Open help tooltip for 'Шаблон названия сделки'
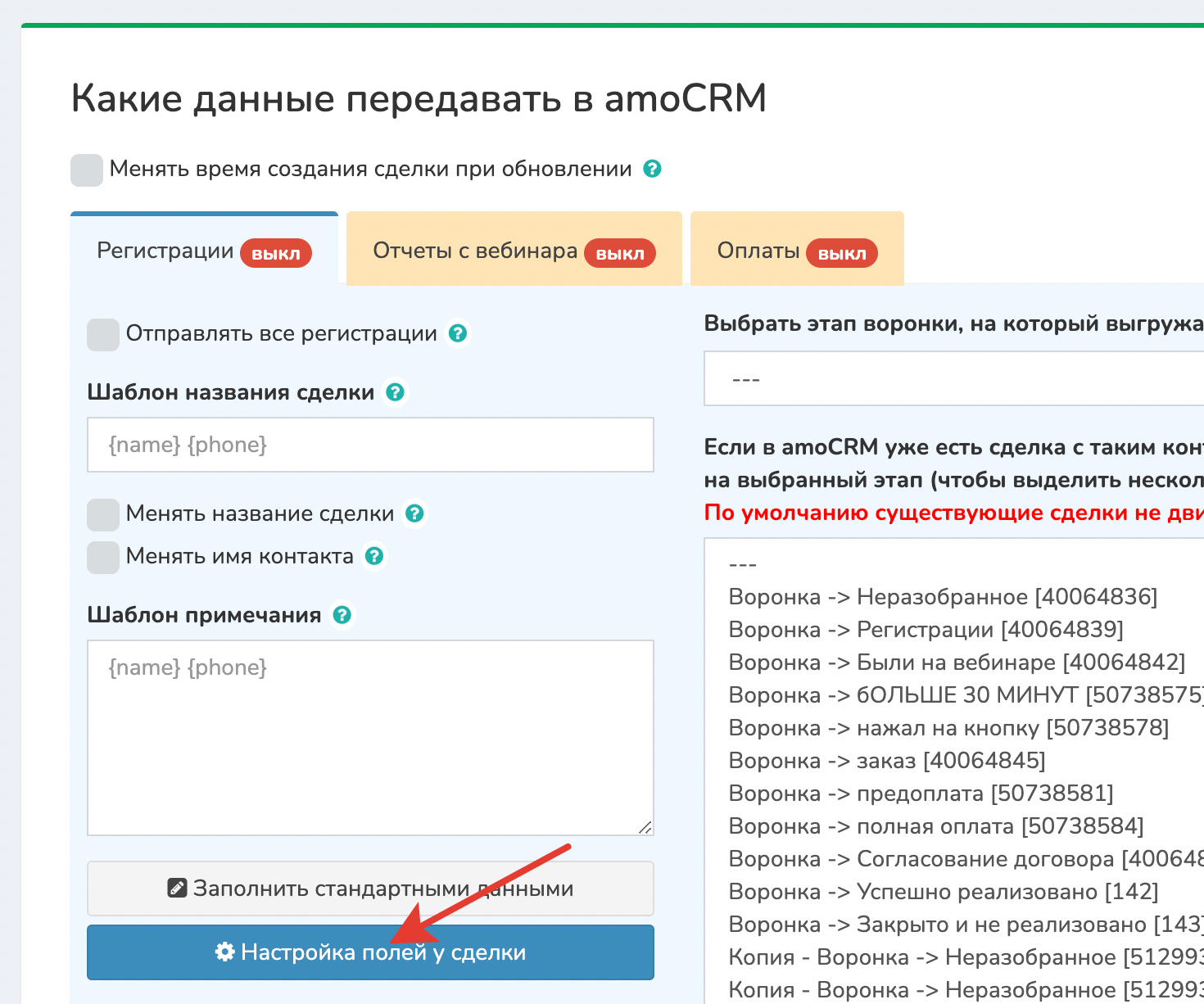Viewport: 1204px width, 1004px height. 395,392
